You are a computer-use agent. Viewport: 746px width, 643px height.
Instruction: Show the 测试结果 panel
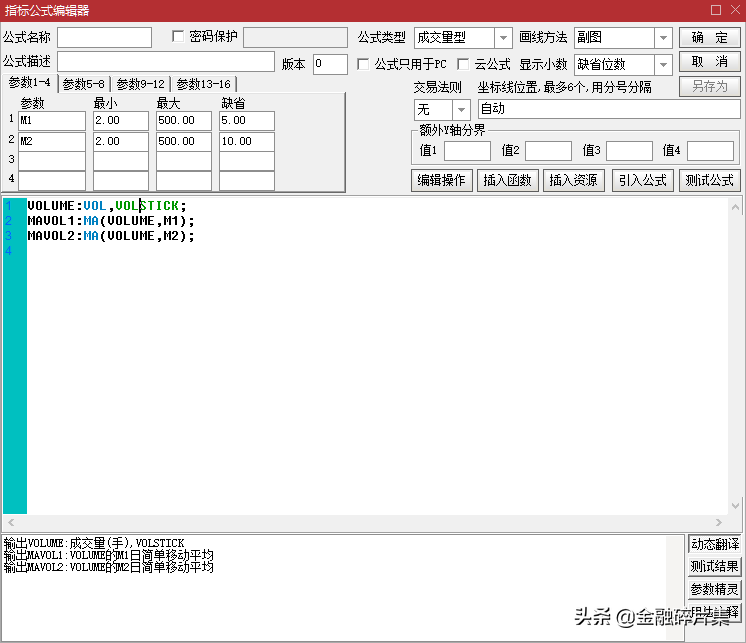[715, 566]
